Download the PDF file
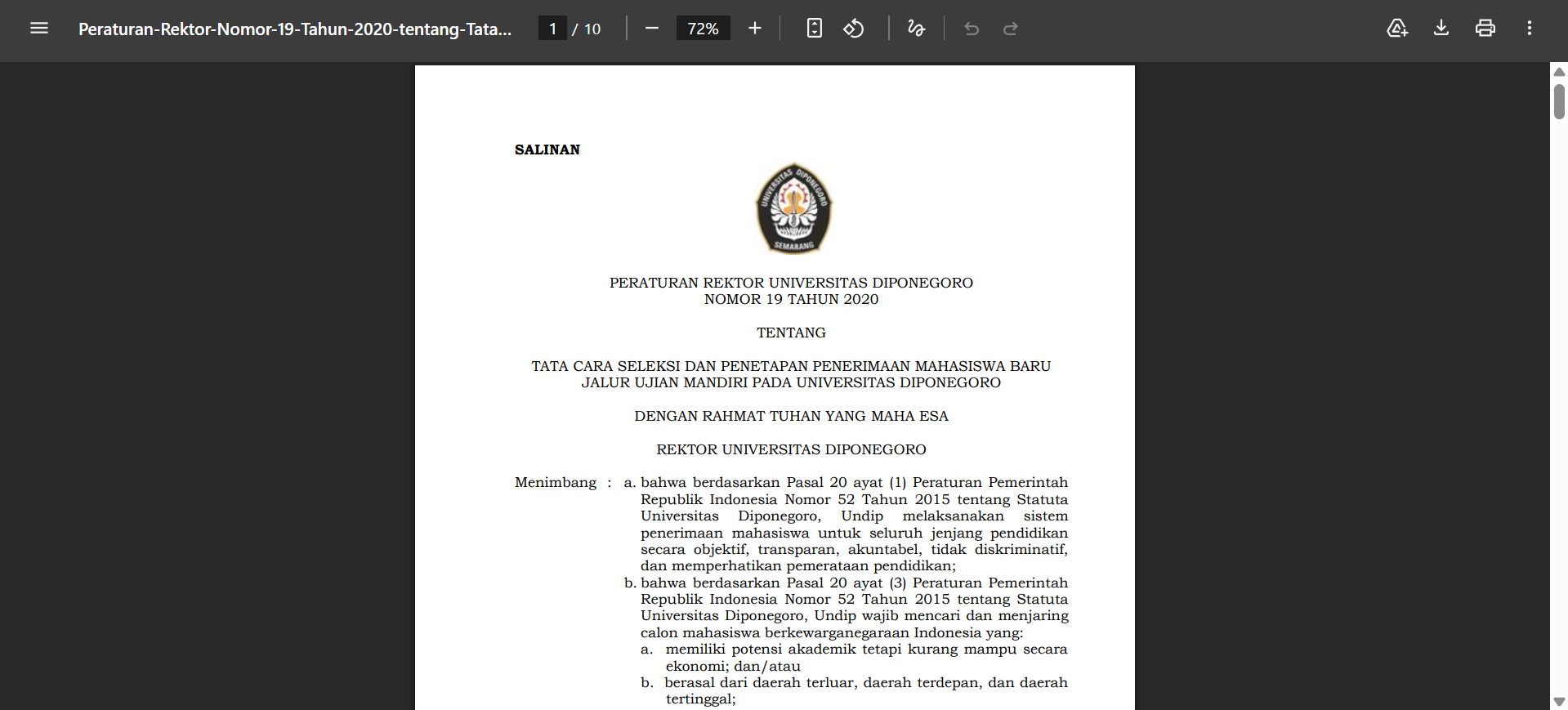 tap(1441, 29)
